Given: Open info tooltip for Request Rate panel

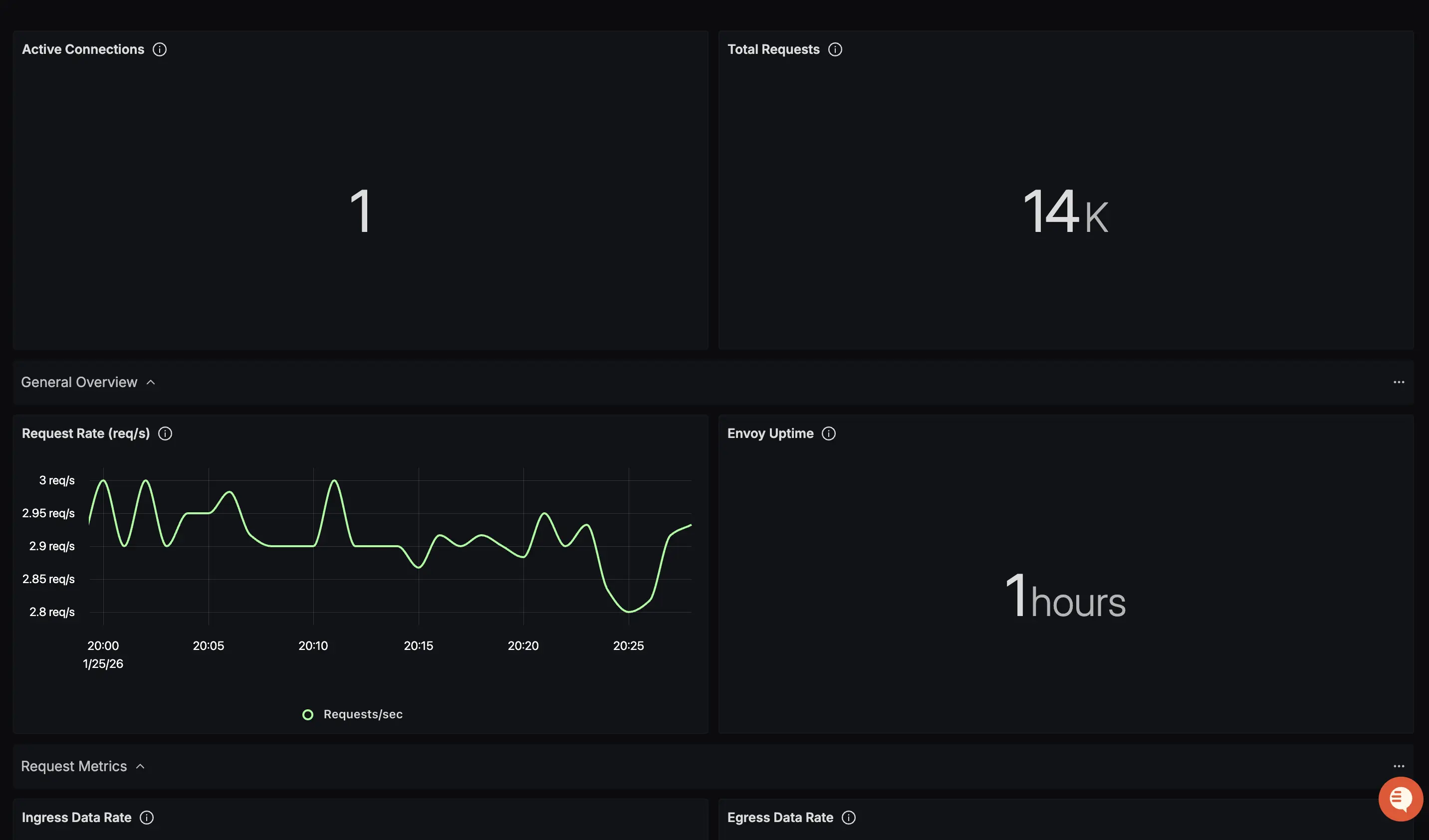Looking at the screenshot, I should click(x=165, y=433).
